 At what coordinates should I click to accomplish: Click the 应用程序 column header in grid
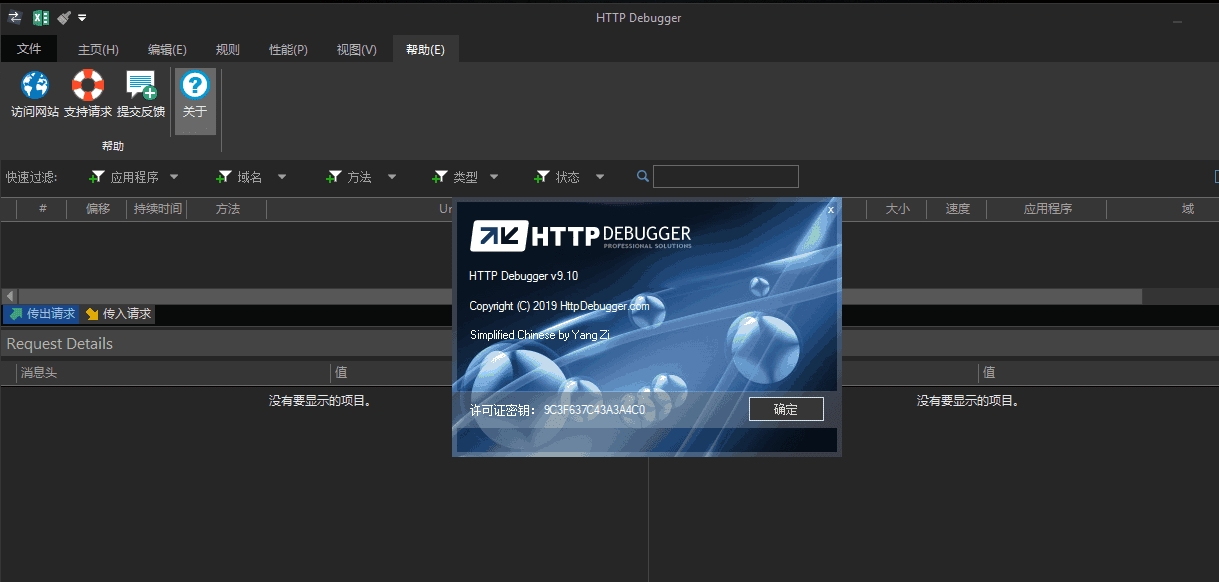pyautogui.click(x=1047, y=209)
